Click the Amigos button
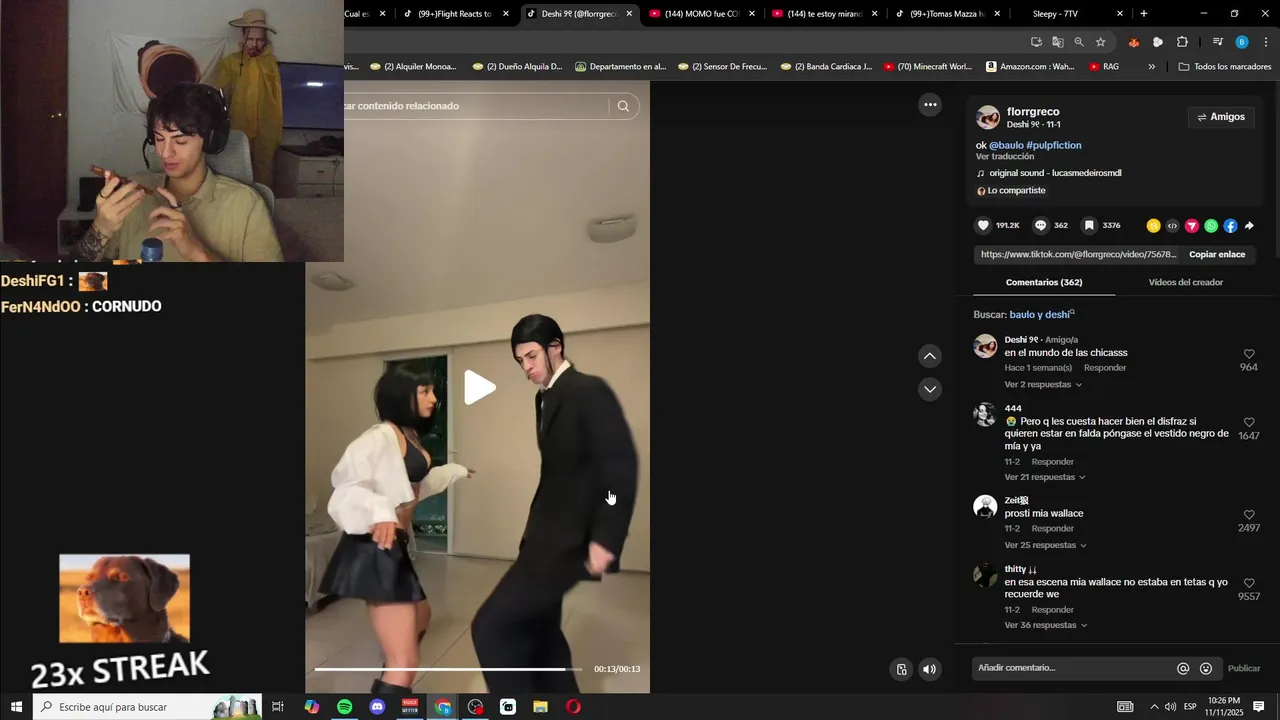The height and width of the screenshot is (720, 1280). pyautogui.click(x=1221, y=117)
